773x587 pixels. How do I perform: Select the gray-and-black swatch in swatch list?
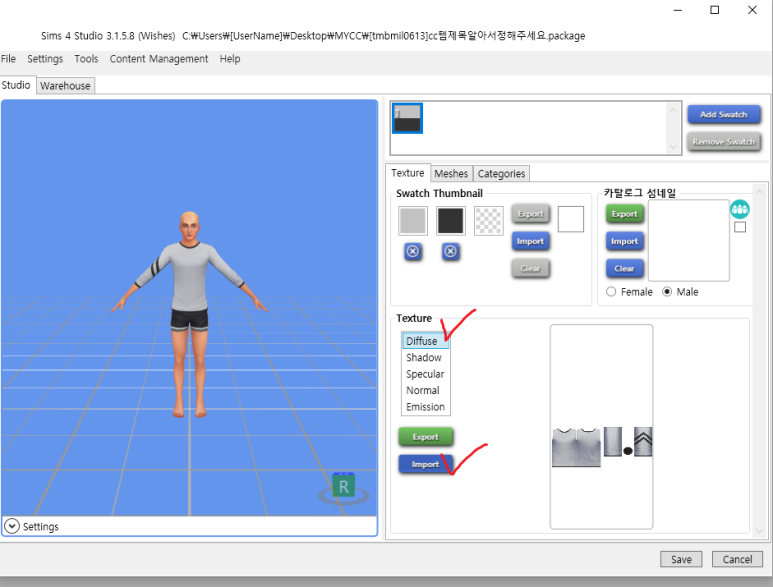[x=407, y=118]
